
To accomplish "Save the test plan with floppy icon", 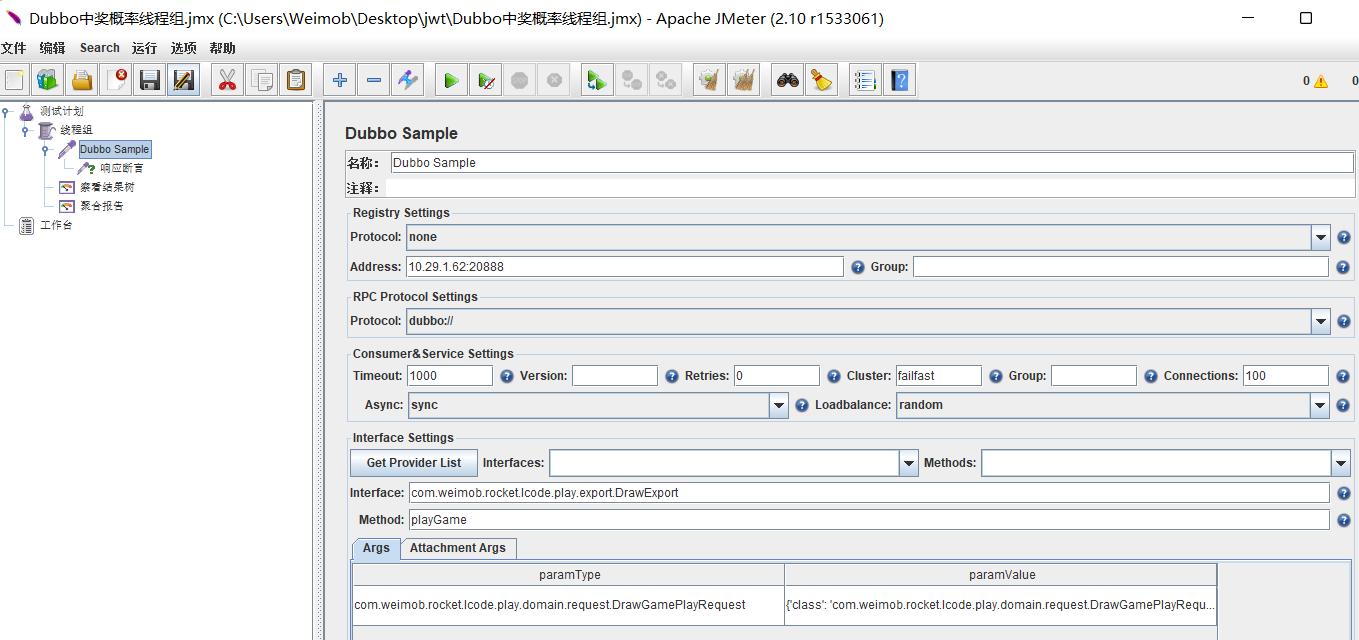I will coord(150,80).
